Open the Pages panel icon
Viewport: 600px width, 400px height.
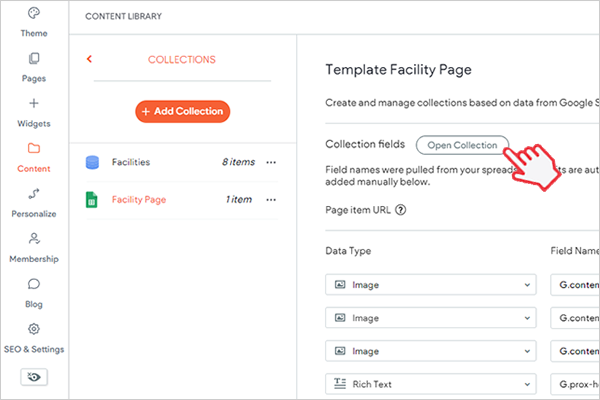[34, 59]
